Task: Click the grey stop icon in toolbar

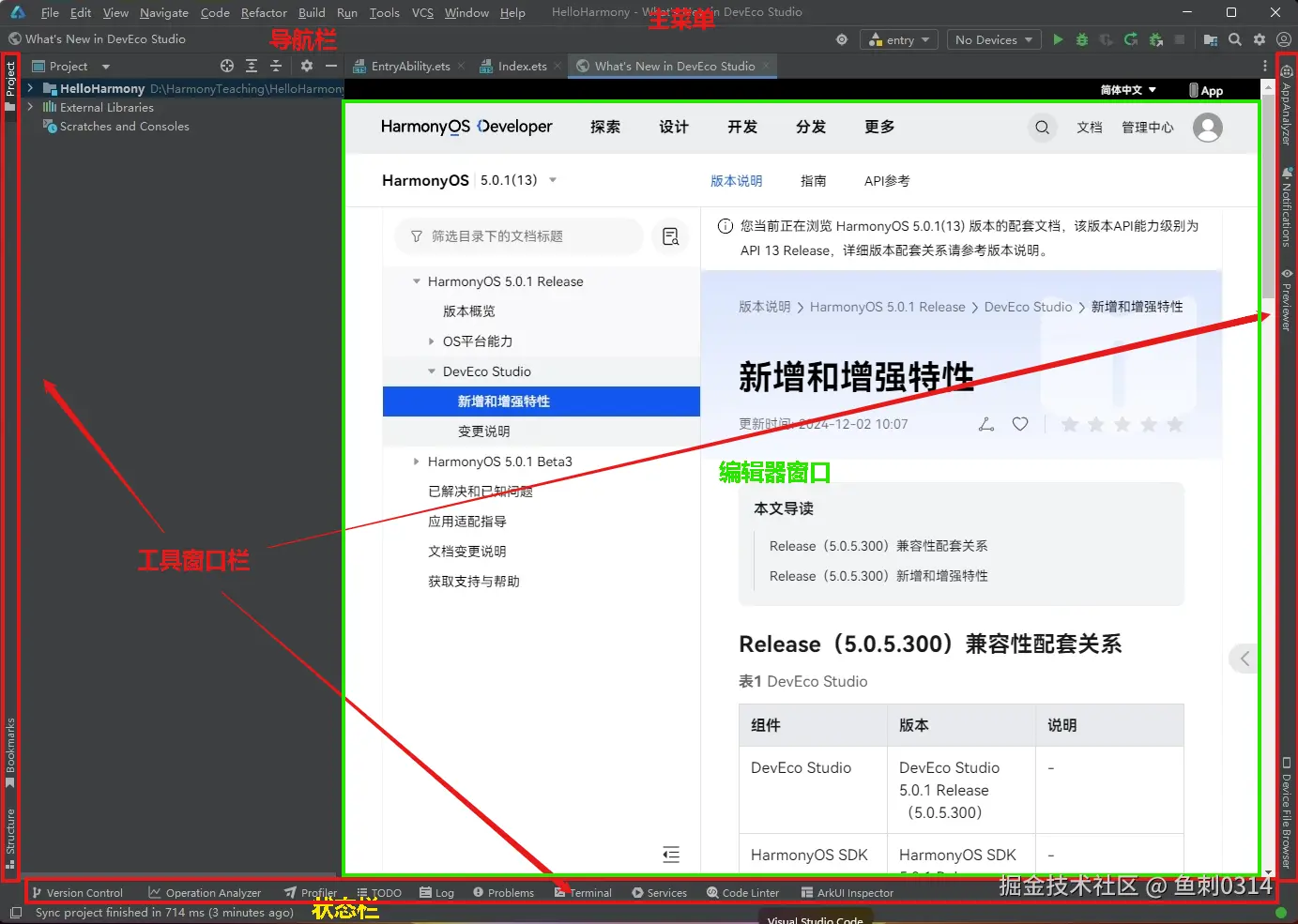Action: tap(1180, 39)
